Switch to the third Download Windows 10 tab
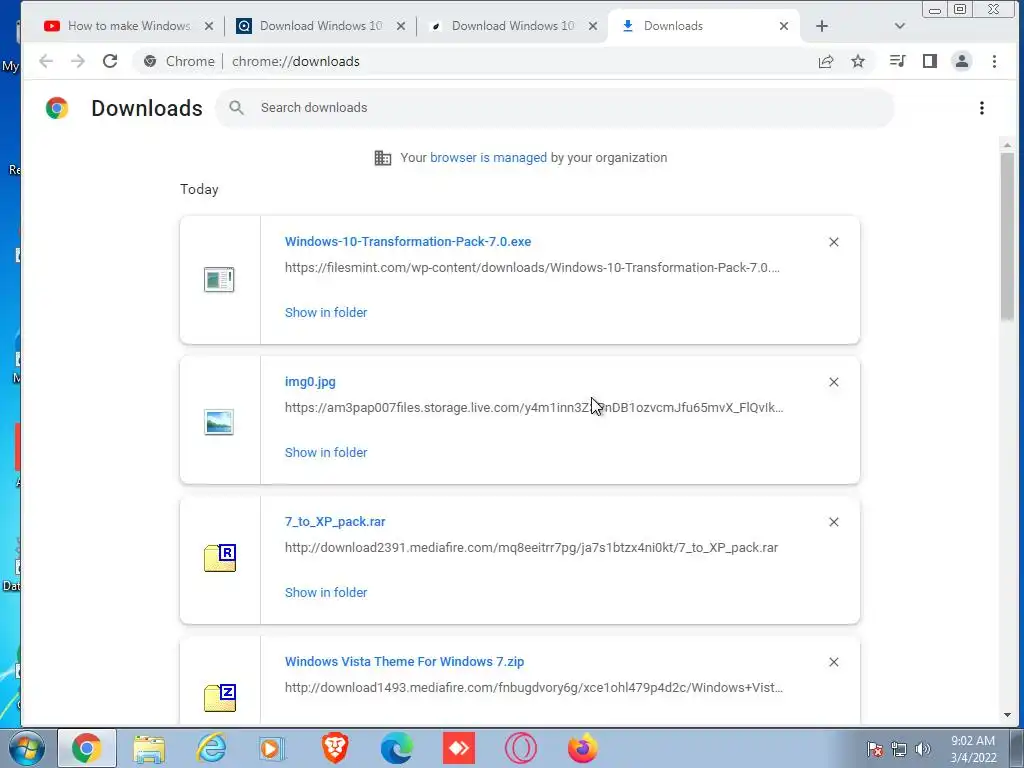The image size is (1024, 768). [513, 26]
